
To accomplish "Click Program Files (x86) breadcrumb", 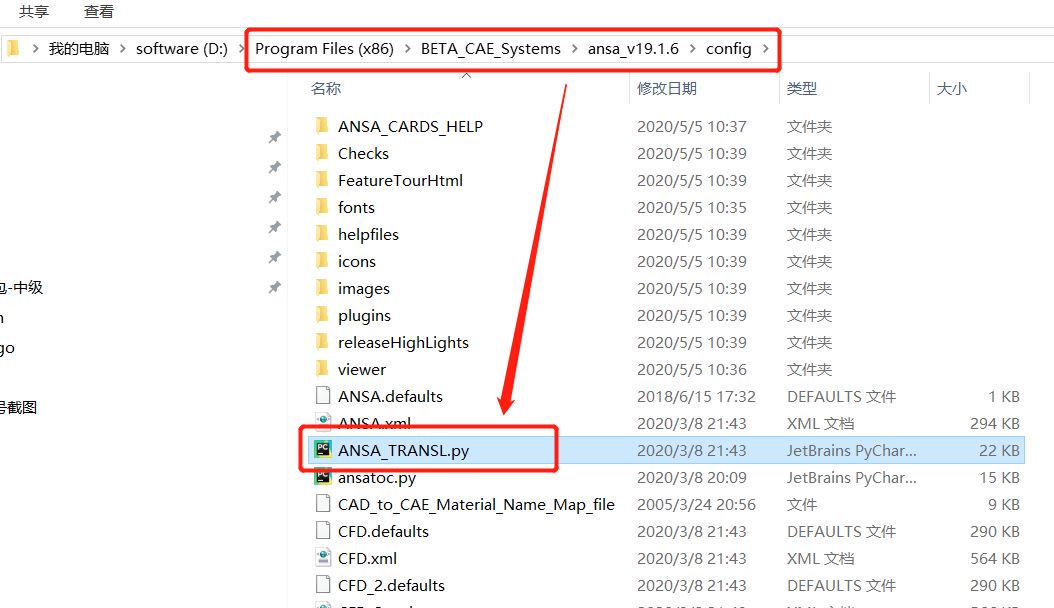I will click(324, 48).
